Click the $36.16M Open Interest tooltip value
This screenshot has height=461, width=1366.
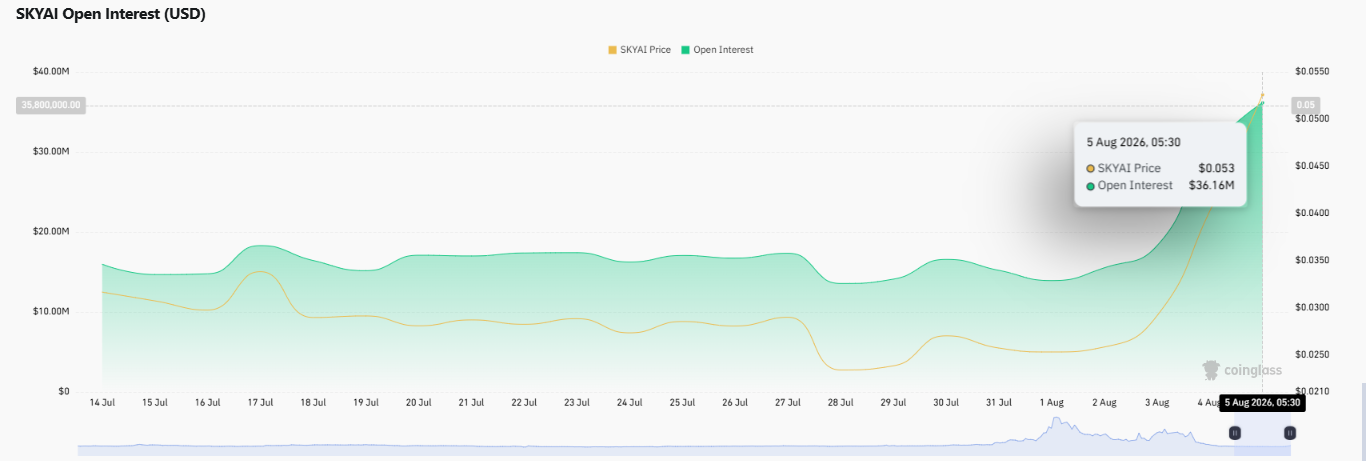pos(1211,185)
